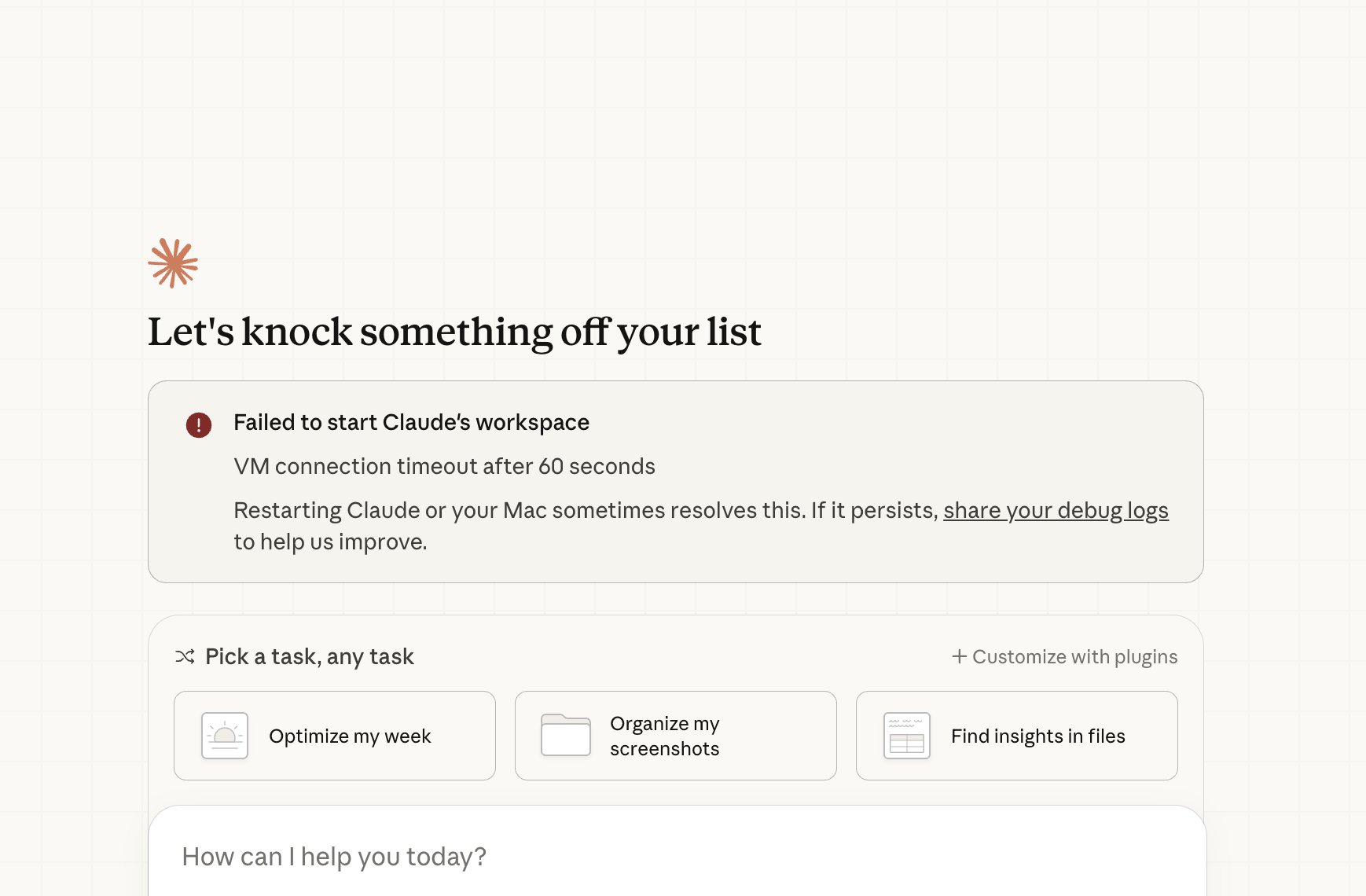
Task: Open Customize with plugins text
Action: [1074, 656]
